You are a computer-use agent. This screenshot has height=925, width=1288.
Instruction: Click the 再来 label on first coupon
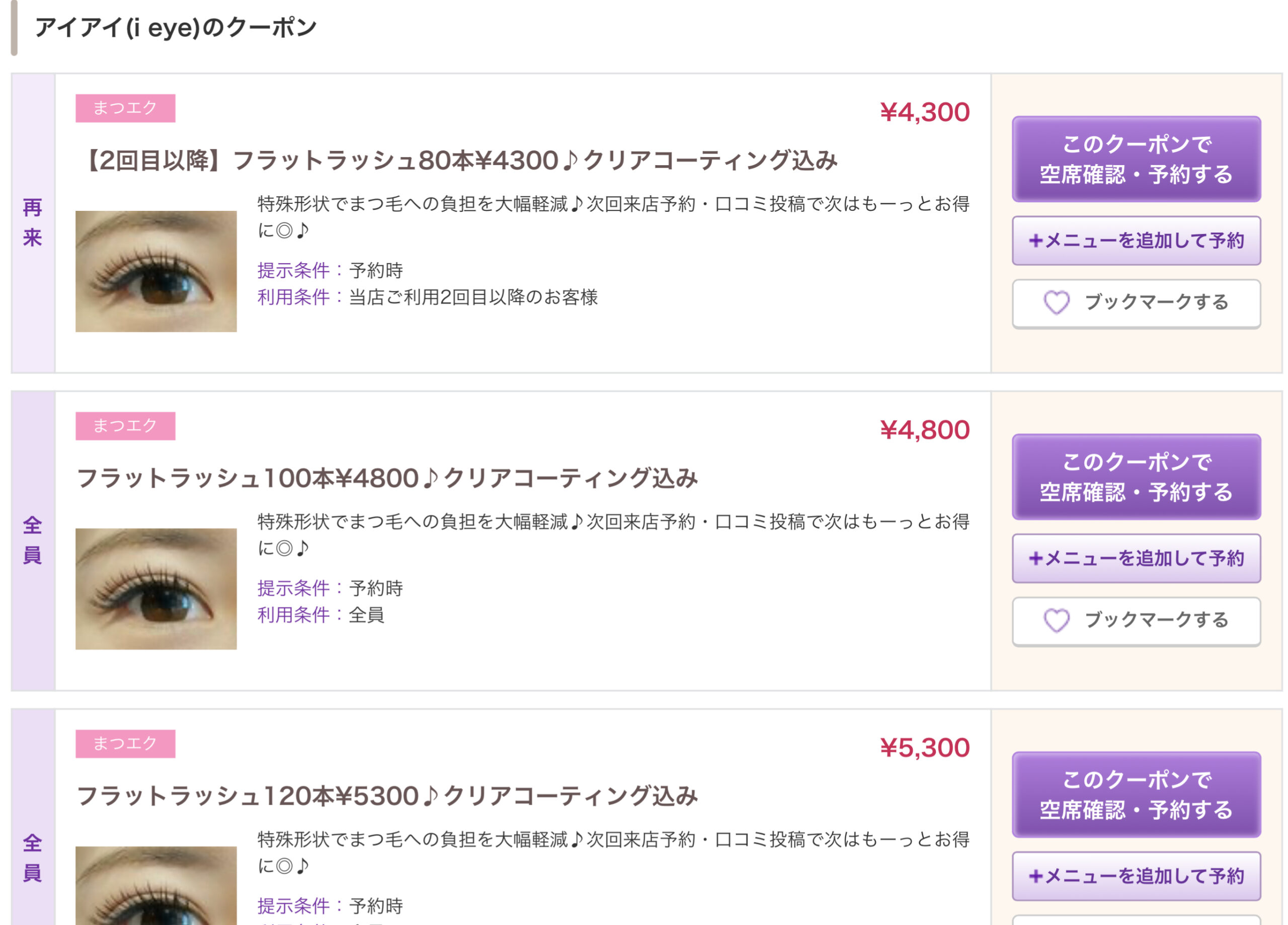pos(32,223)
